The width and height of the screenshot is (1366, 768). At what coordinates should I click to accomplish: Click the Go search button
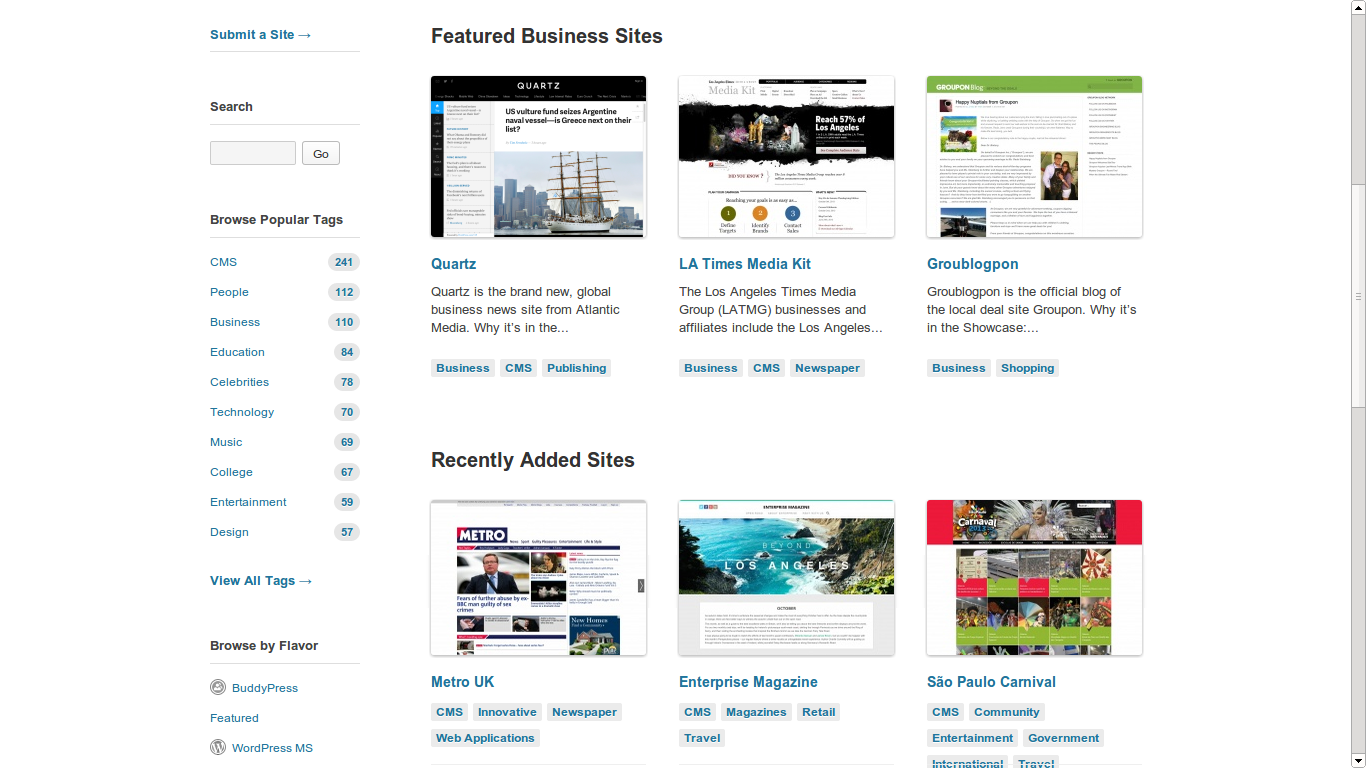pyautogui.click(x=321, y=153)
